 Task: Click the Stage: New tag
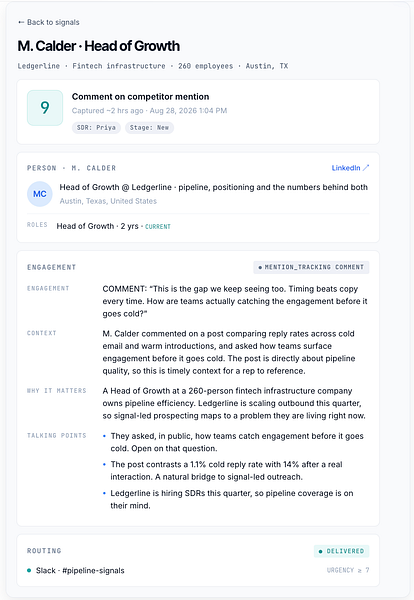(149, 127)
